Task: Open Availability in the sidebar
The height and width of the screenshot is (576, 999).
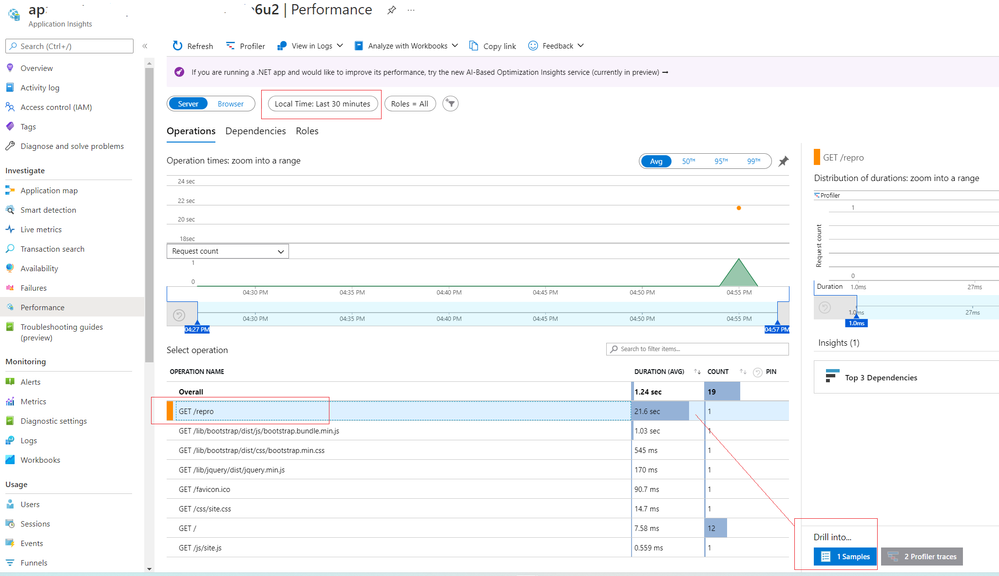Action: click(x=39, y=268)
